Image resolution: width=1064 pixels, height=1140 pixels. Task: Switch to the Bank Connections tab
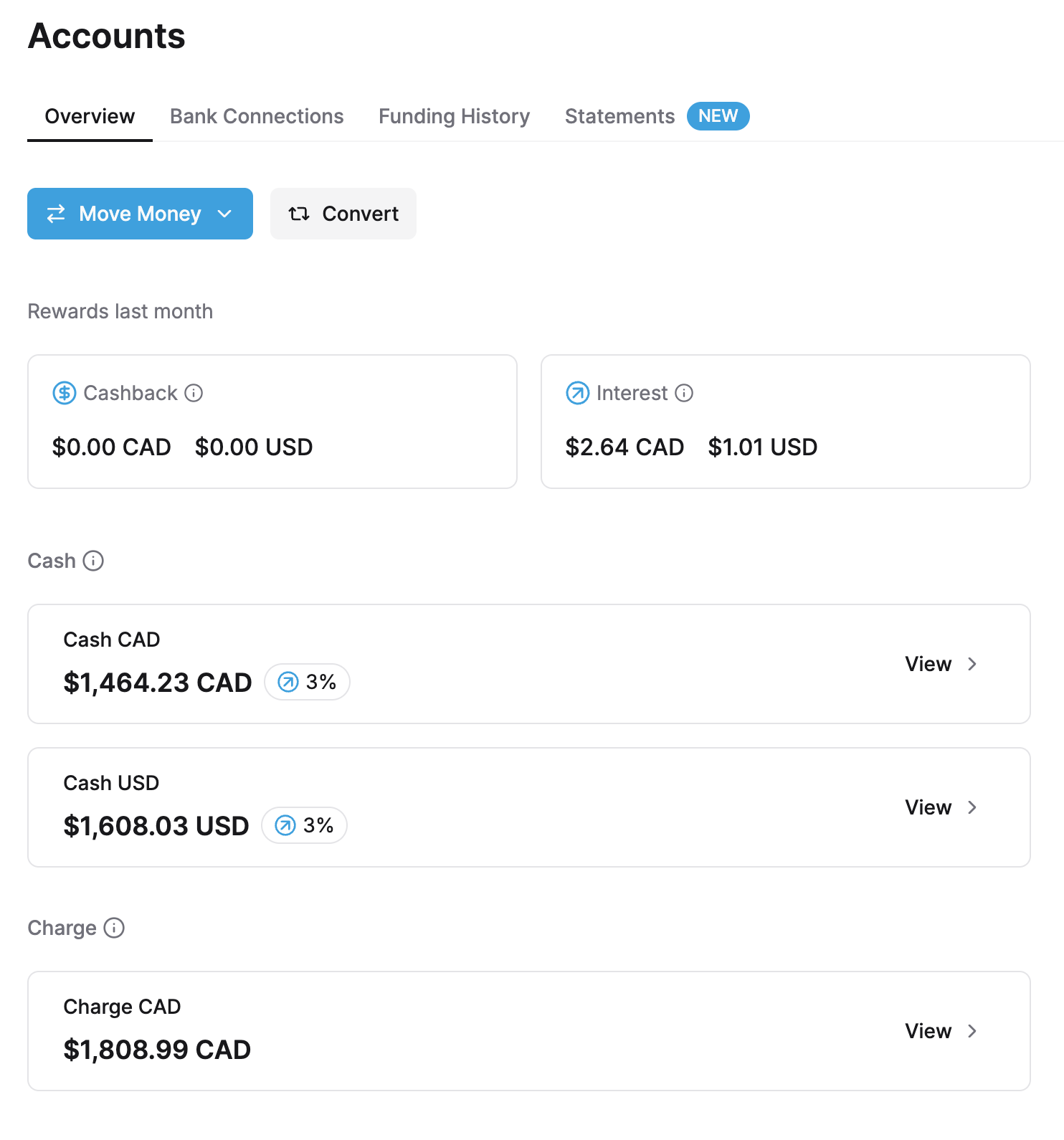[256, 116]
